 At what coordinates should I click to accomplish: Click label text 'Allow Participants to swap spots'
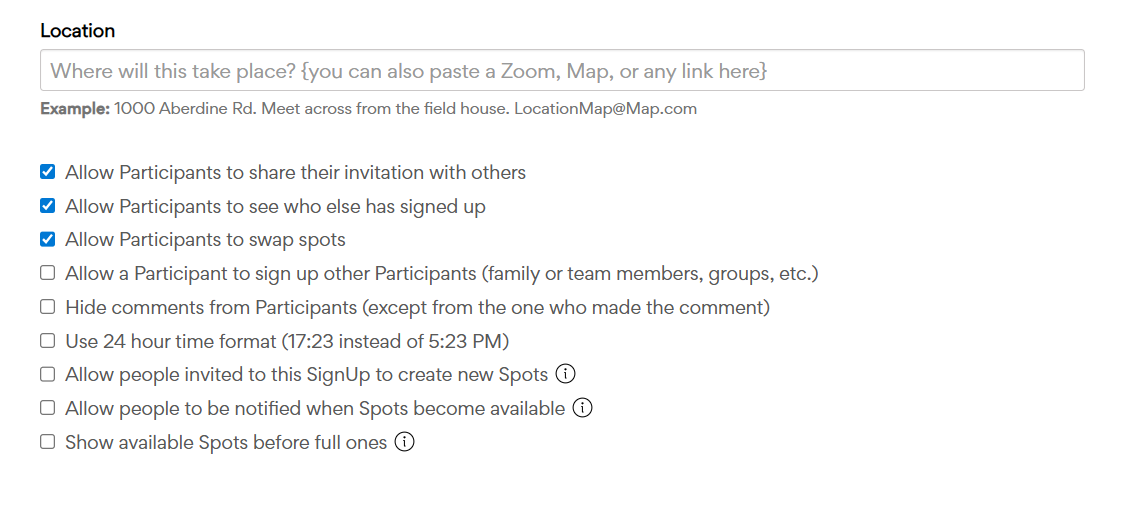tap(205, 240)
